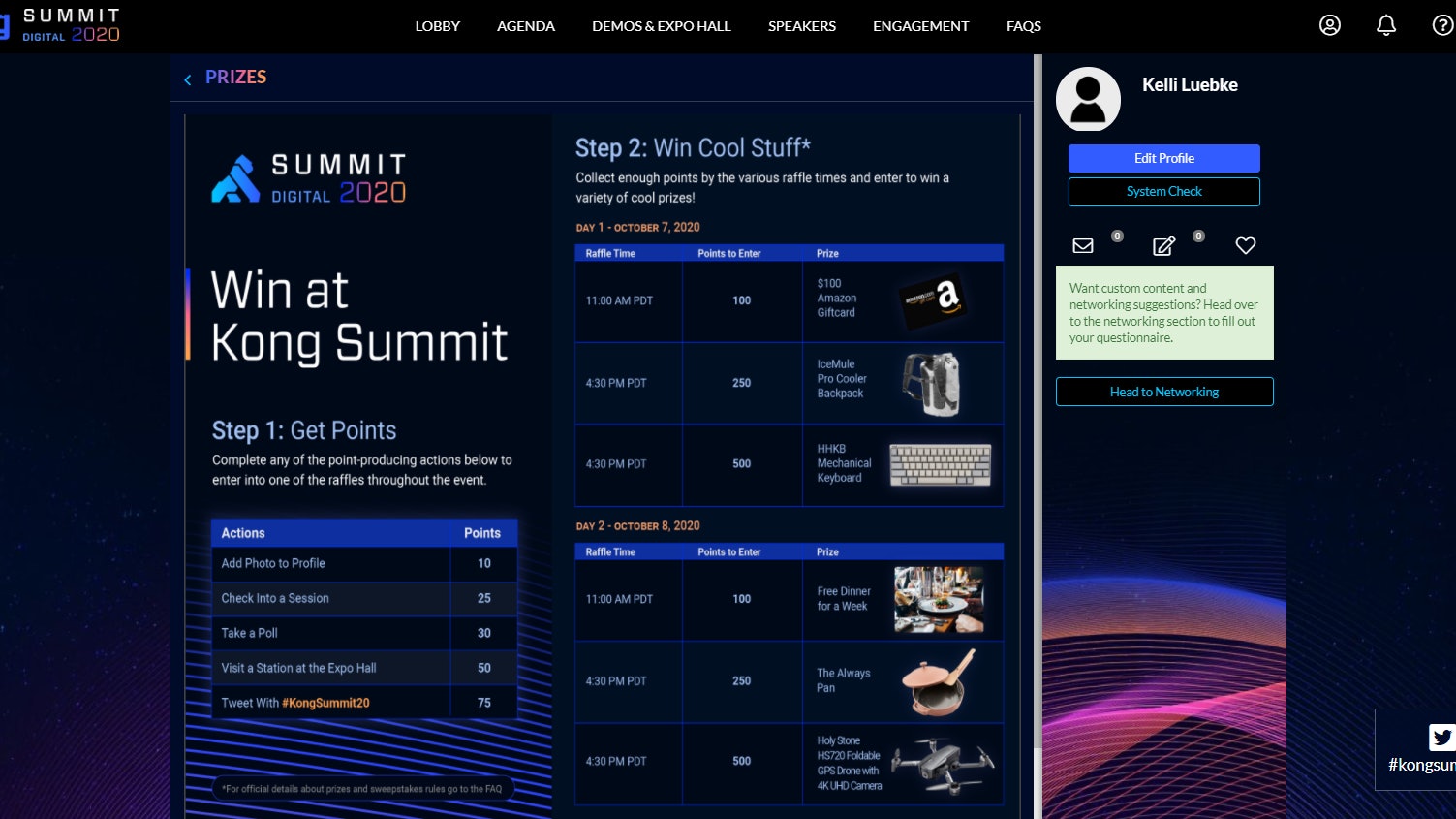Click the Head to Networking button
Viewport: 1456px width, 819px height.
pyautogui.click(x=1163, y=392)
